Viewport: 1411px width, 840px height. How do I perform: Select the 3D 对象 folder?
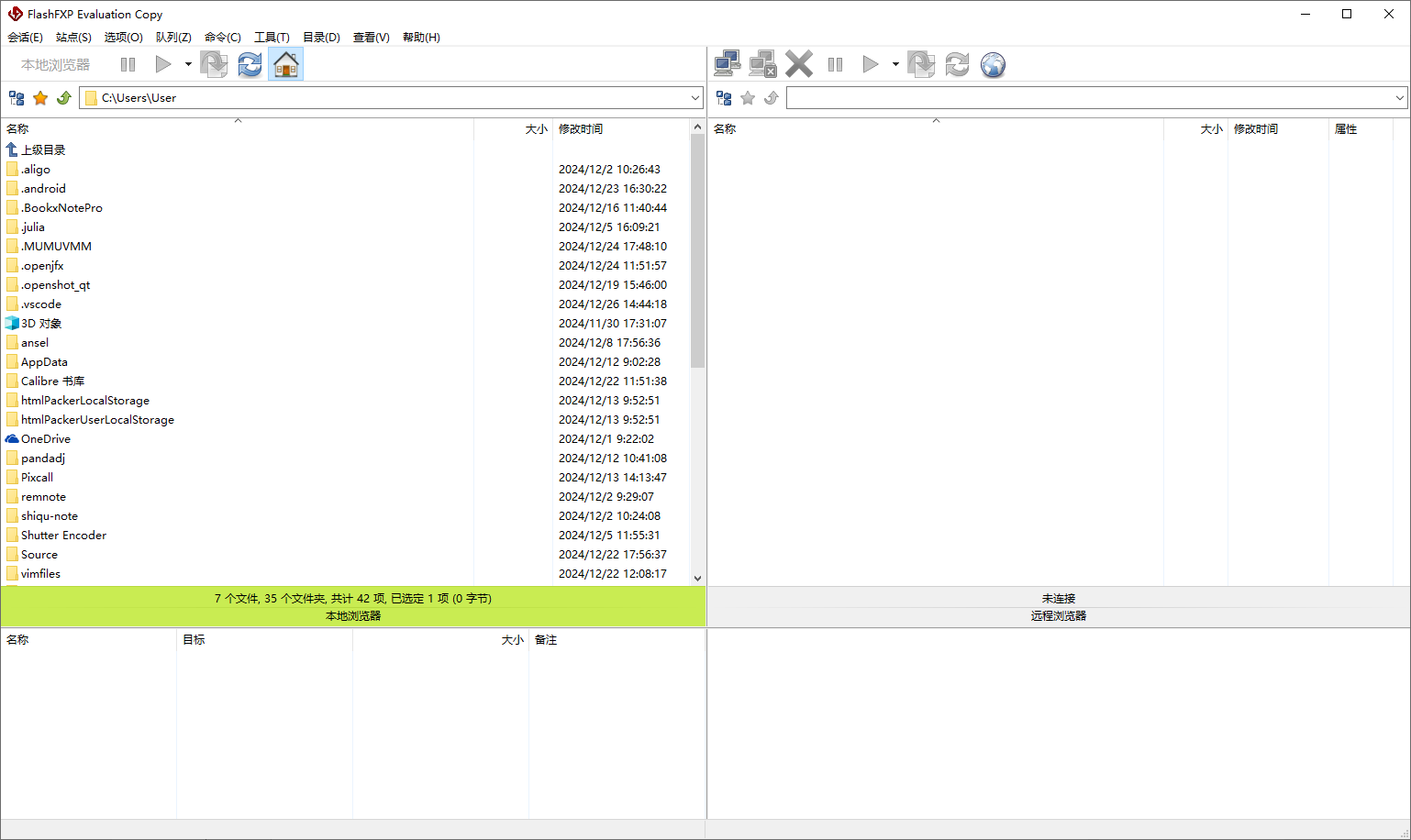[41, 324]
